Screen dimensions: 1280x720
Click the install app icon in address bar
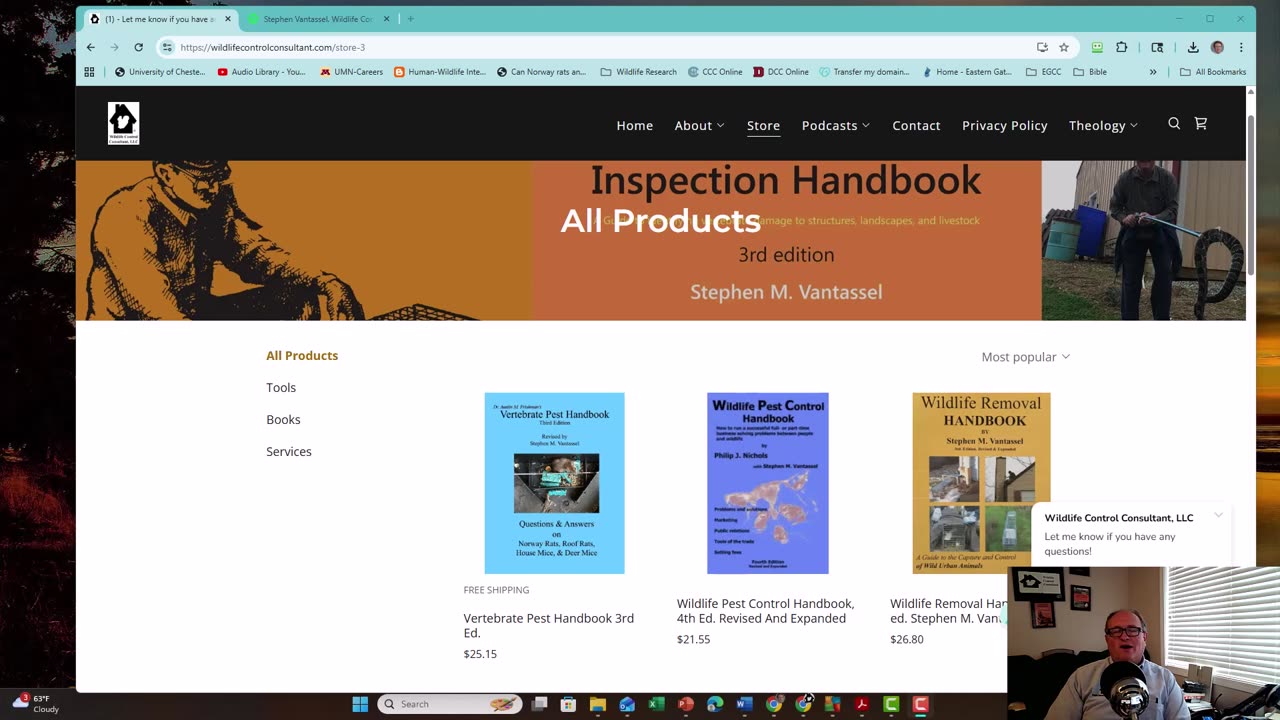[1042, 47]
